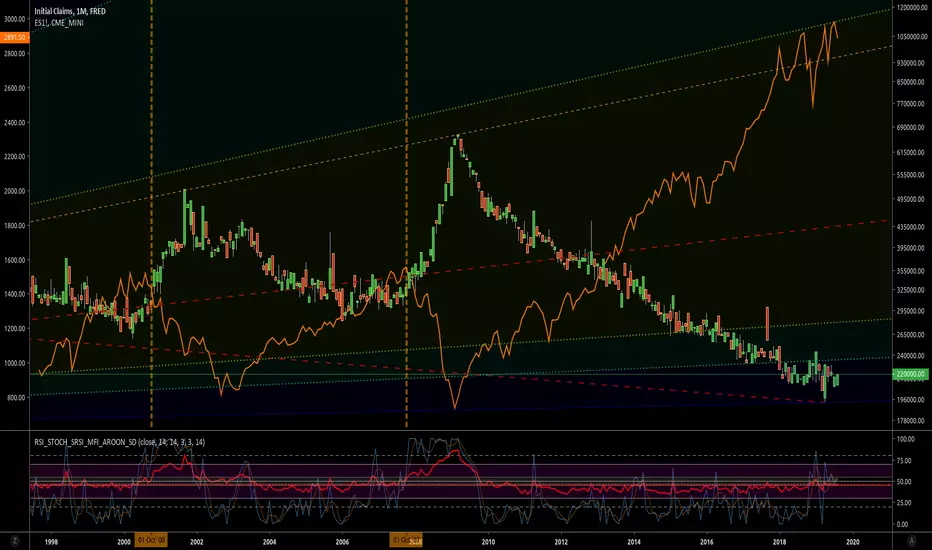Click the 2010 year label on time axis

pos(488,542)
